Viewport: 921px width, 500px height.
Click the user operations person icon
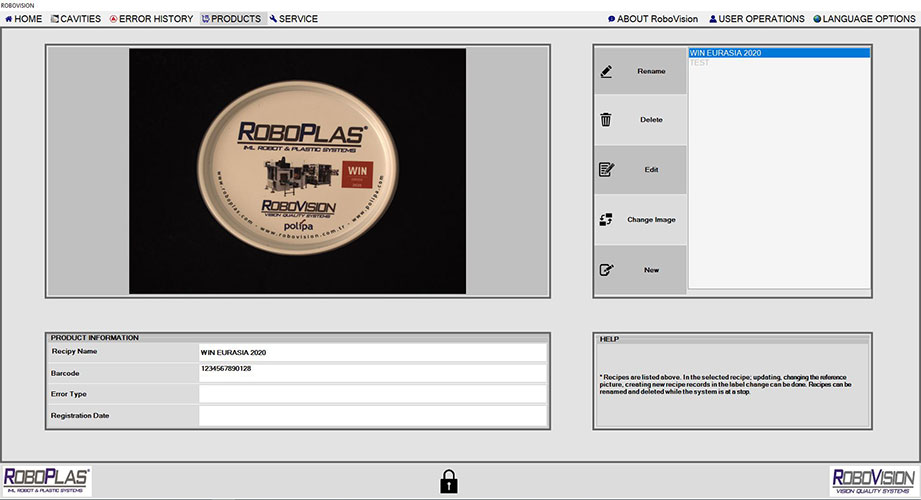[712, 19]
